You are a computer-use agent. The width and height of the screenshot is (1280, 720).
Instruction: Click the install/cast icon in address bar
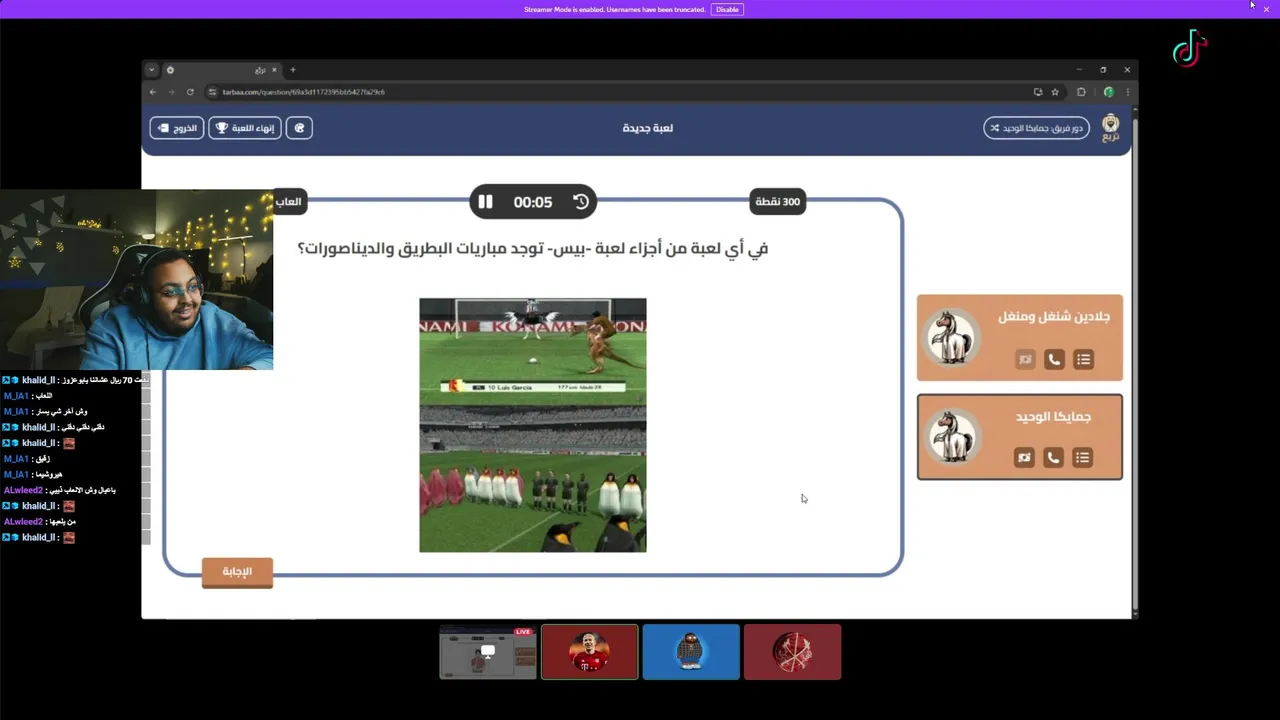(x=1038, y=92)
